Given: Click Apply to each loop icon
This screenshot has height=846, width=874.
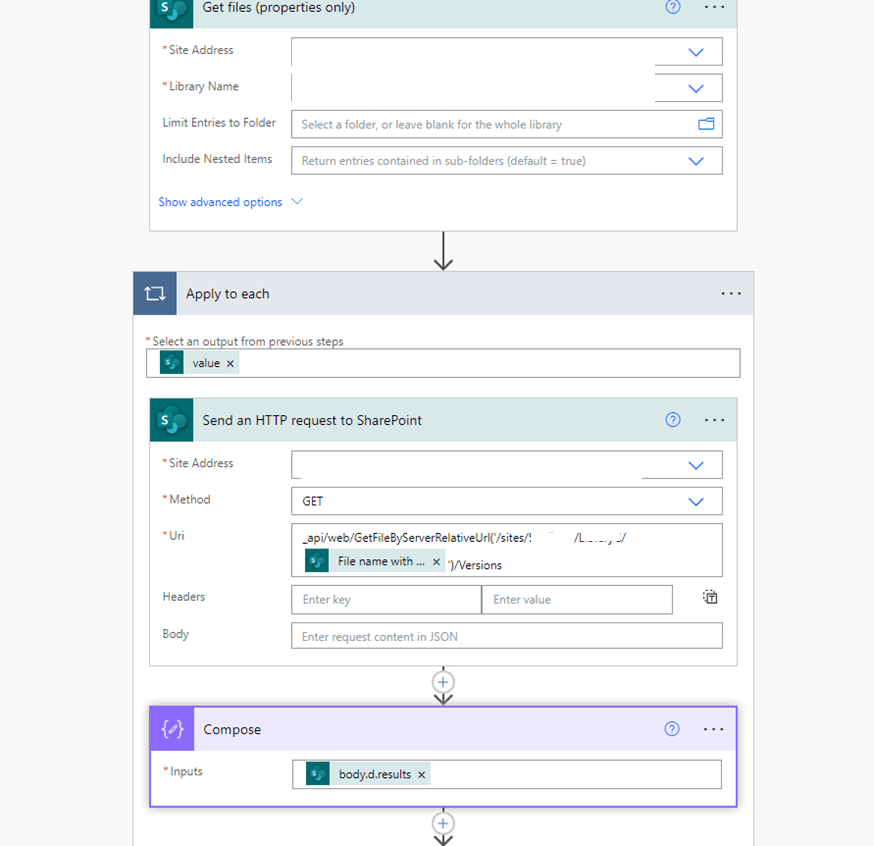Looking at the screenshot, I should [x=155, y=293].
